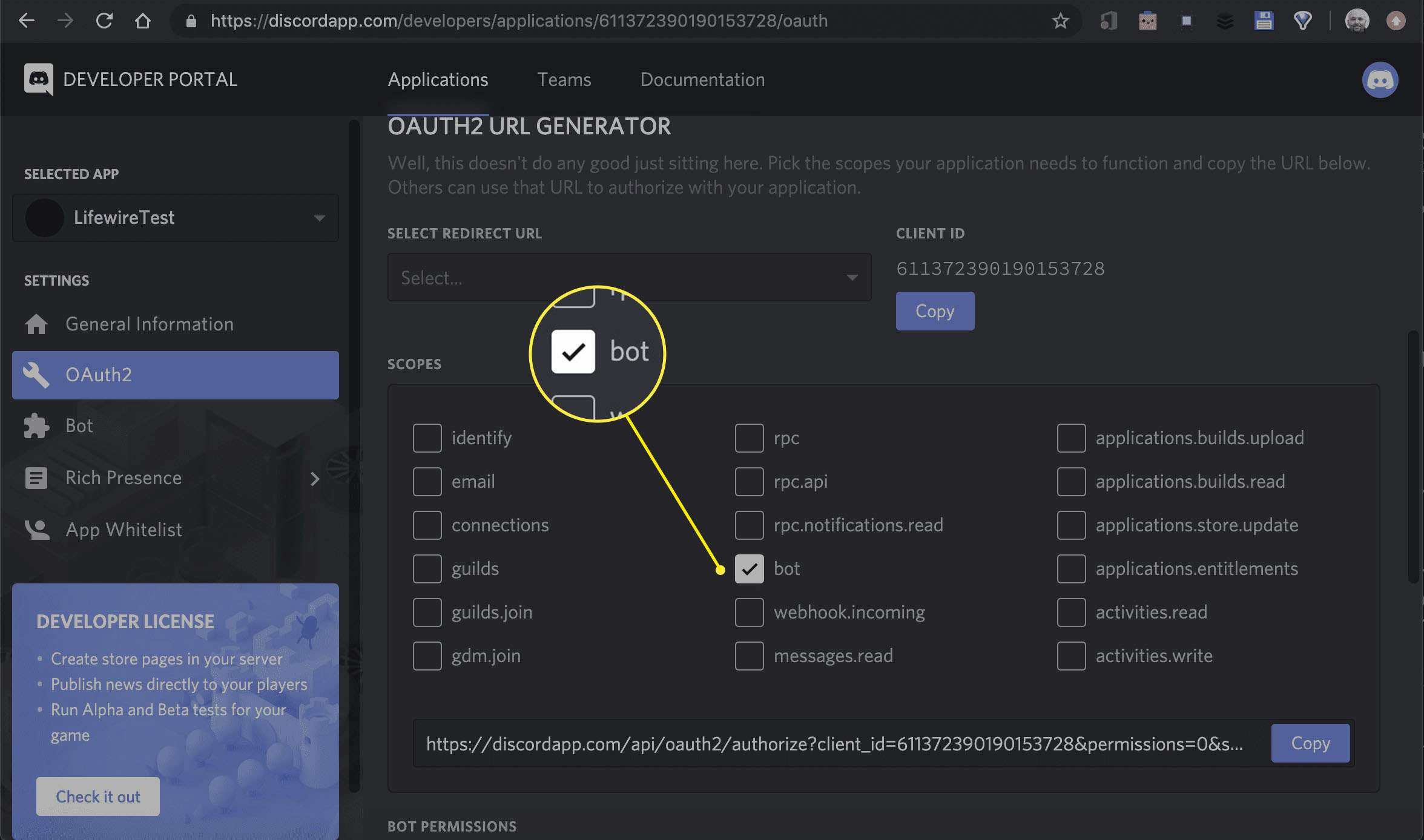This screenshot has height=840, width=1424.
Task: Enable the applications.builds.upload checkbox
Action: (x=1072, y=438)
